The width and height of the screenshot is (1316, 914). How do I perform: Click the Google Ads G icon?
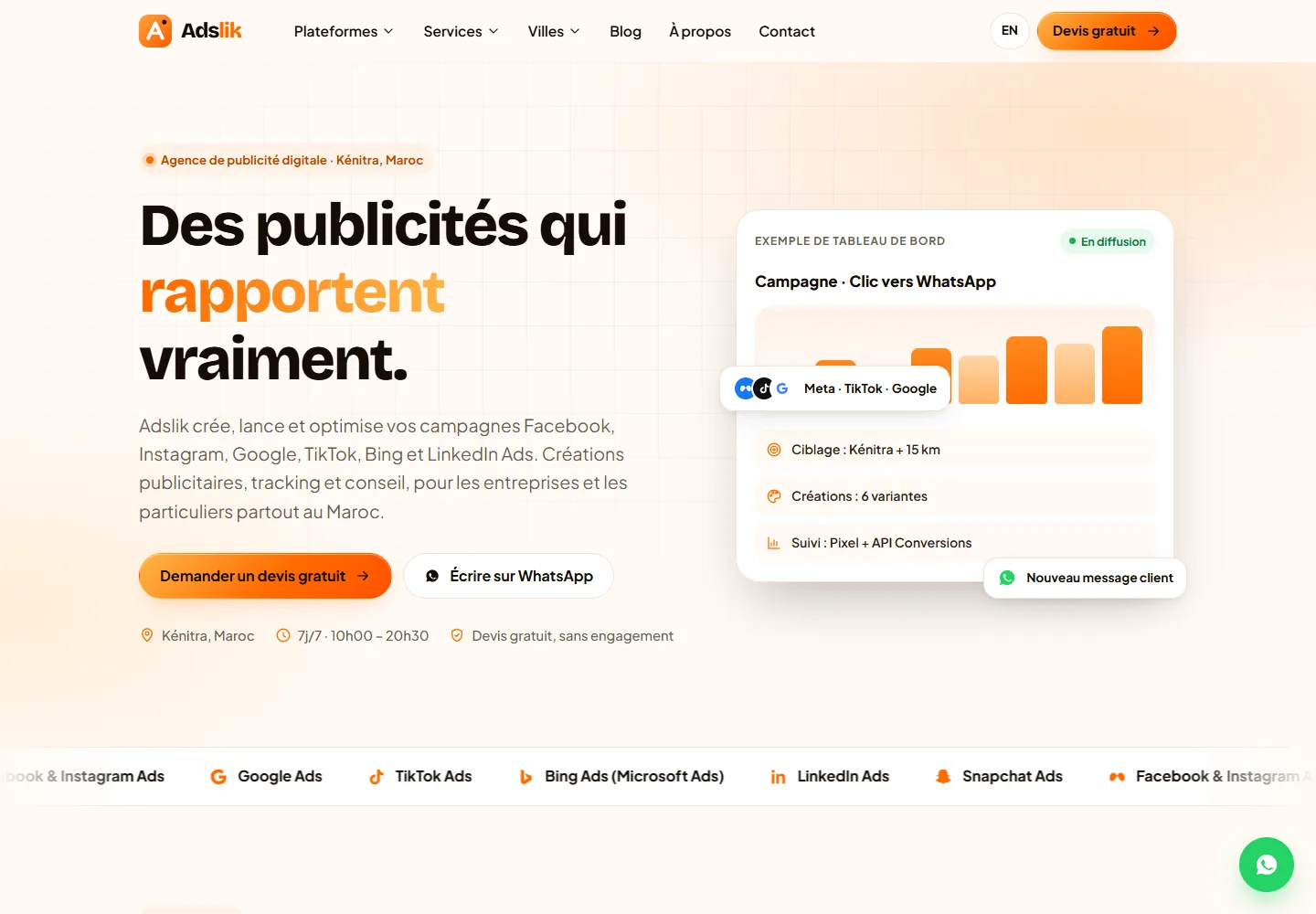coord(218,777)
